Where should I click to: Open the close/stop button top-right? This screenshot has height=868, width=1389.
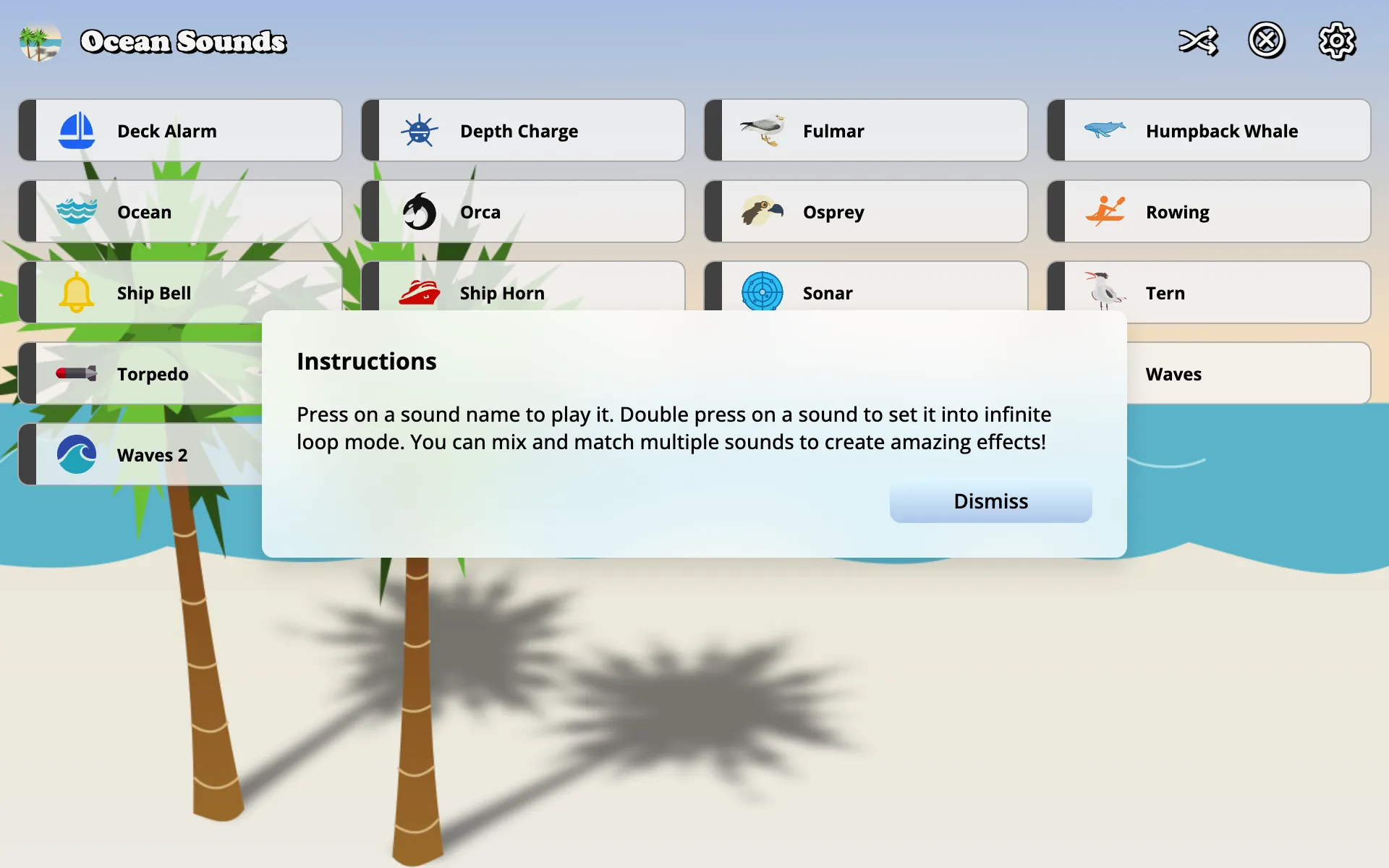[x=1265, y=40]
